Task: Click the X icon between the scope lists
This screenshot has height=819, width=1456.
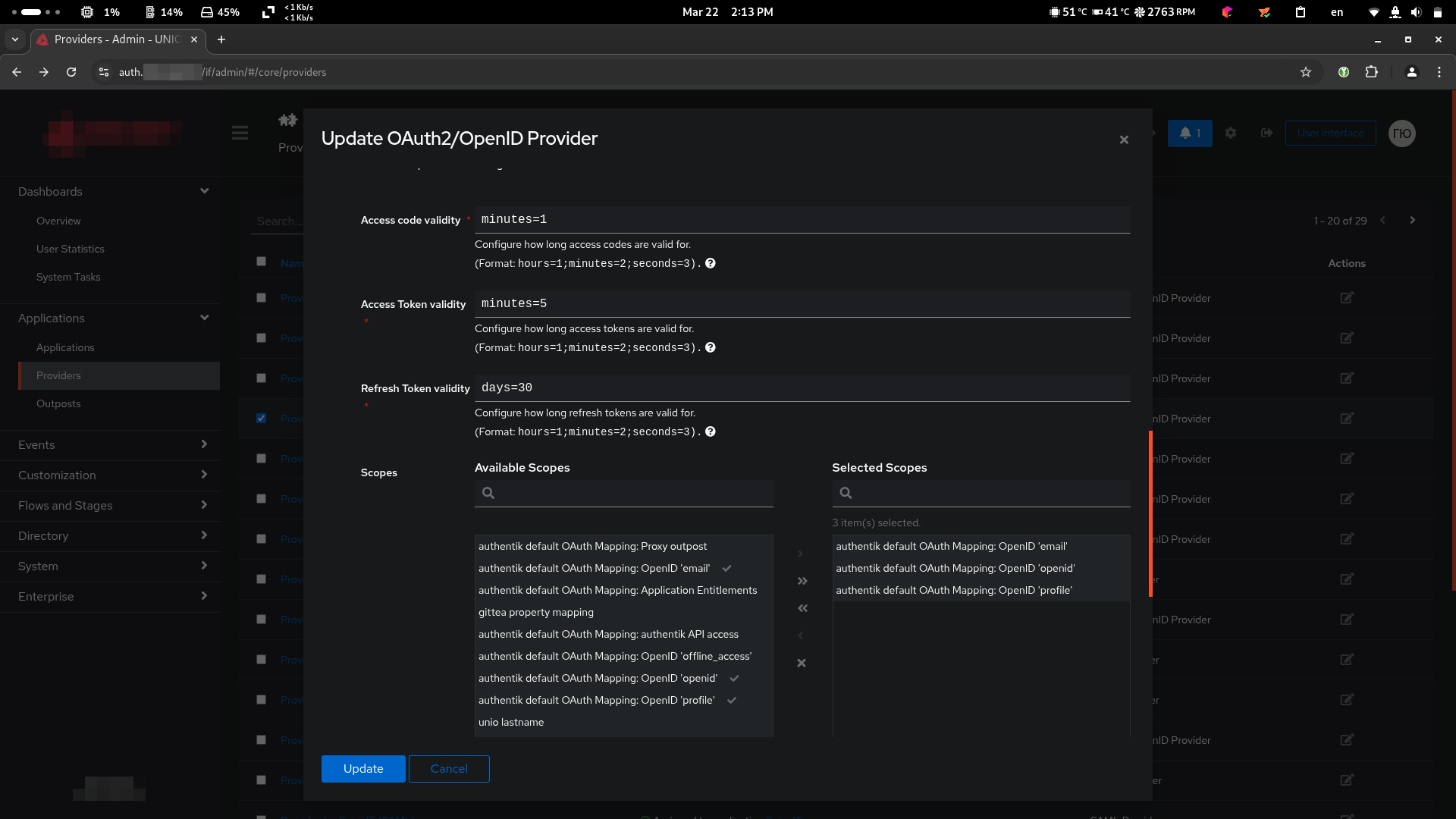Action: [x=802, y=663]
